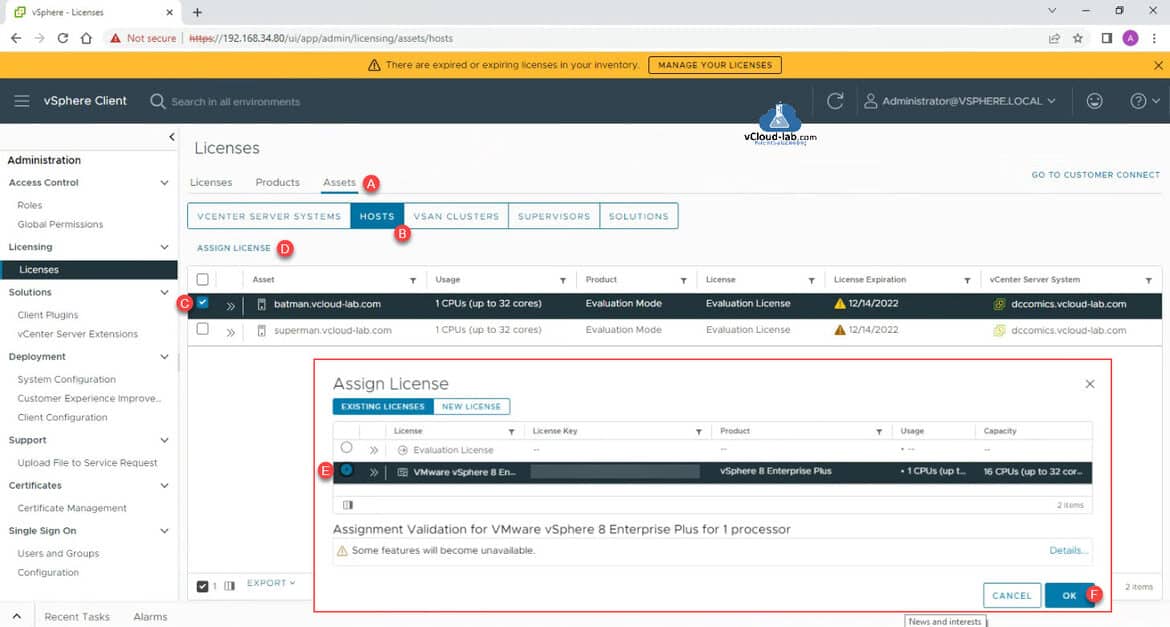Switch to the Products tab
Screen dimensions: 1170x627
pyautogui.click(x=278, y=182)
